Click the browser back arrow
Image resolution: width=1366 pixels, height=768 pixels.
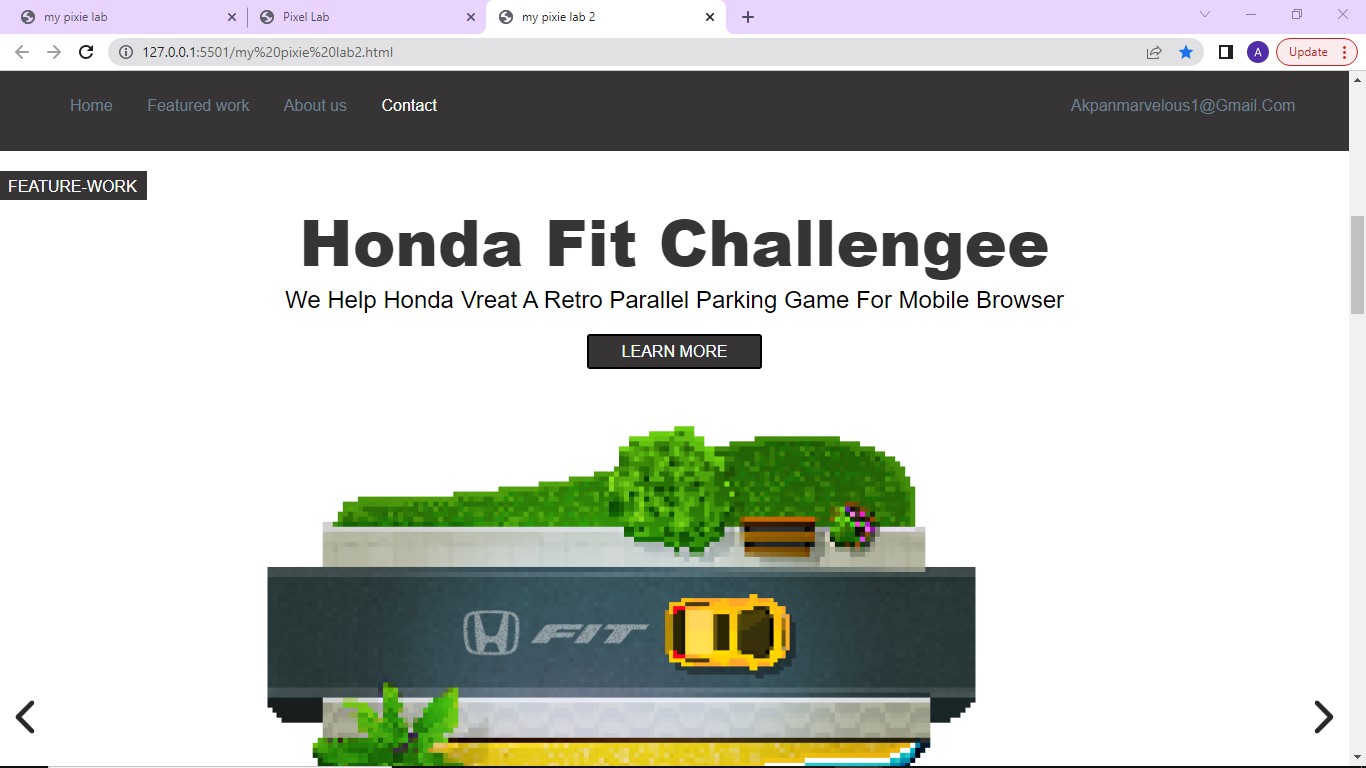[22, 52]
